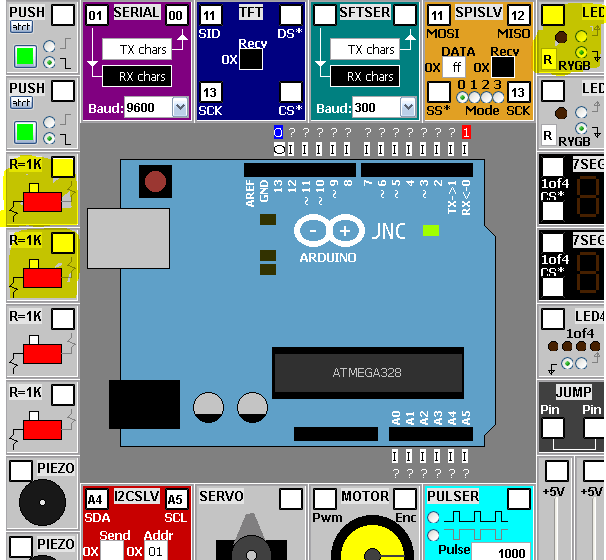Click the topmost R=1K slide switch handle

click(34, 189)
